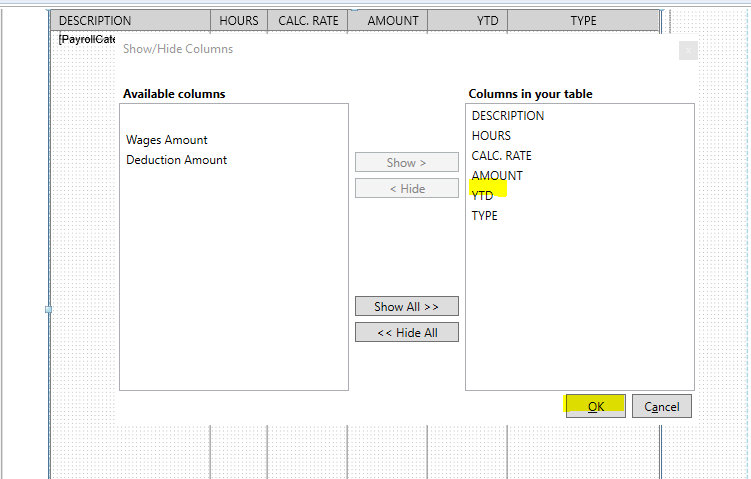The height and width of the screenshot is (479, 751).
Task: Select DESCRIPTION in Columns in your table
Action: click(508, 116)
